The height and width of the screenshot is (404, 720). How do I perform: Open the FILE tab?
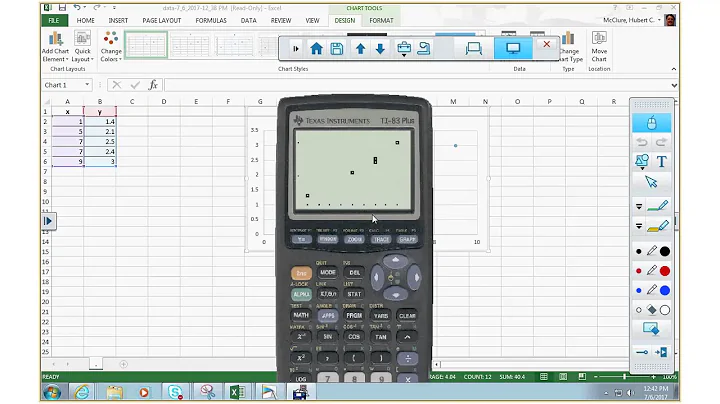pyautogui.click(x=54, y=21)
